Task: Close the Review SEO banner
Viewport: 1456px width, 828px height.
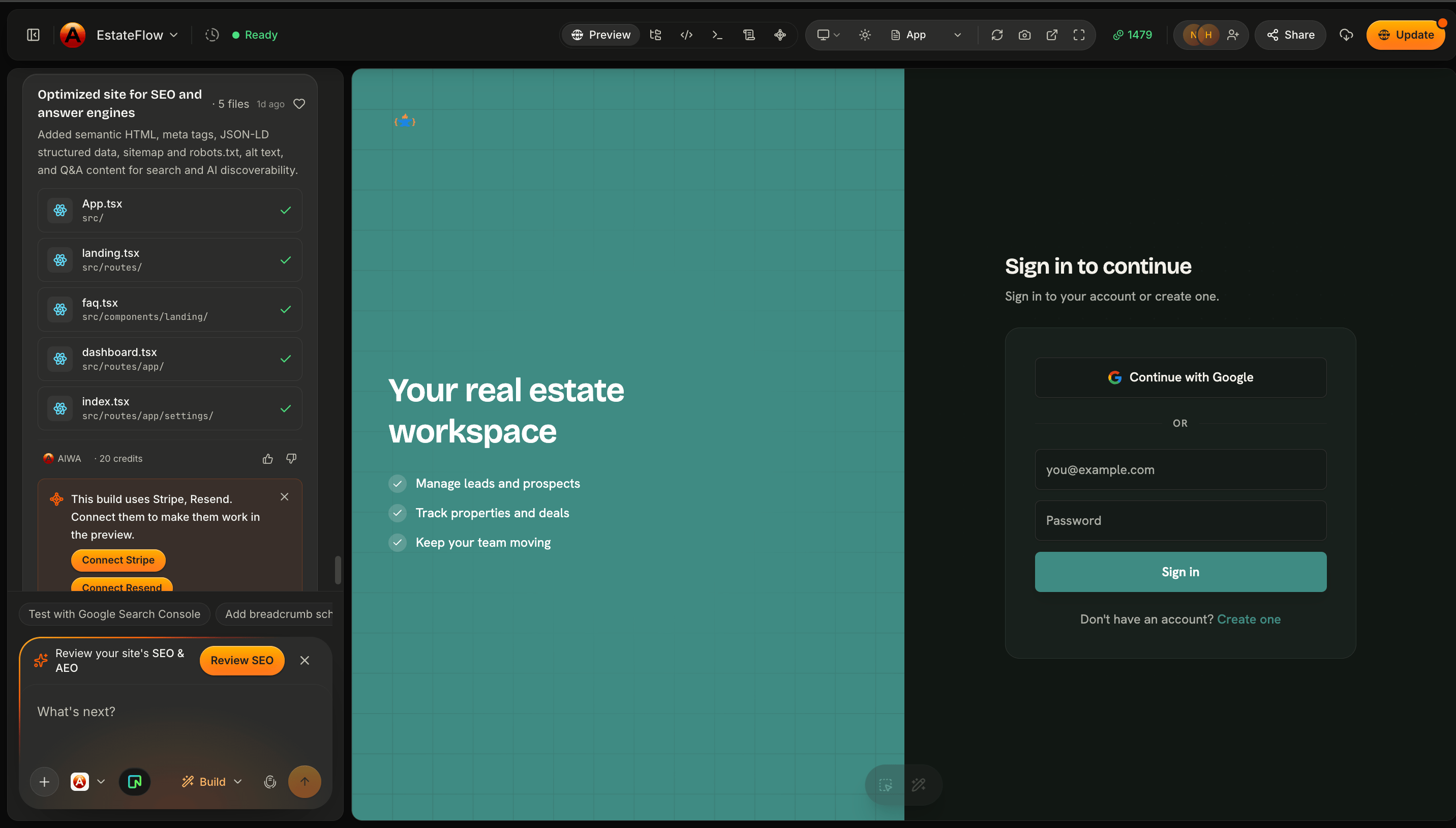Action: (x=305, y=660)
